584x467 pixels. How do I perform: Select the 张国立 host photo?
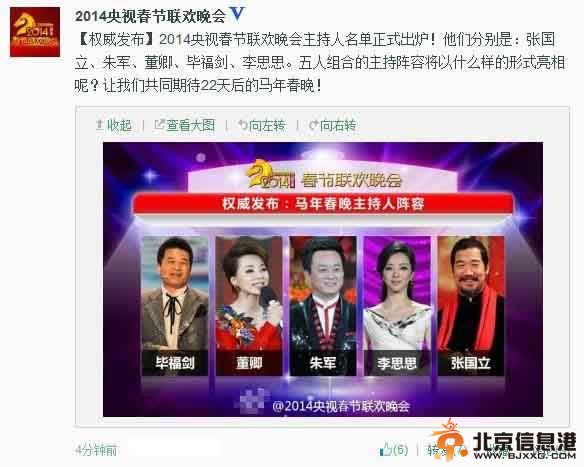[x=471, y=306]
